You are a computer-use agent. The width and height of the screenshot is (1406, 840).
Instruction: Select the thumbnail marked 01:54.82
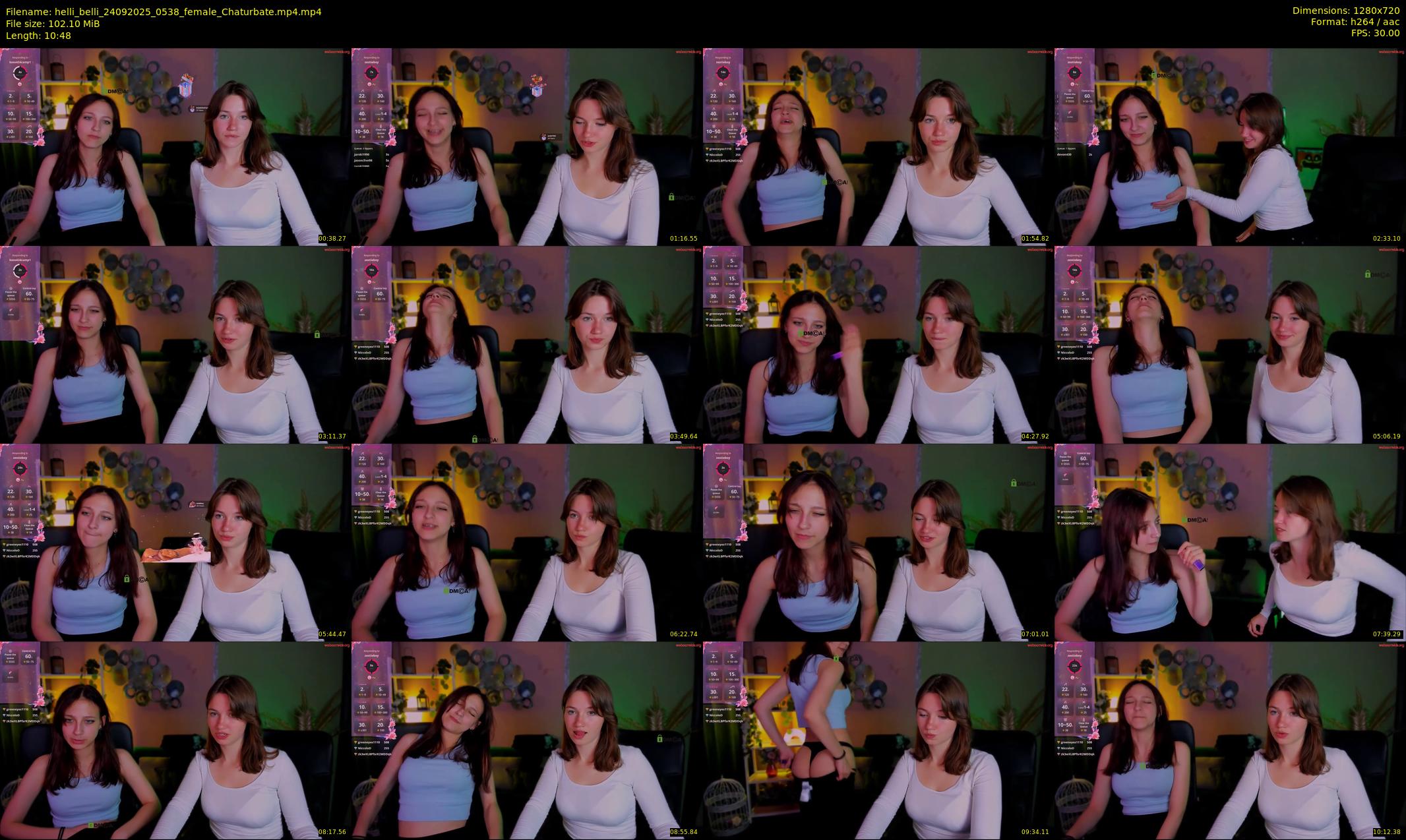click(878, 146)
